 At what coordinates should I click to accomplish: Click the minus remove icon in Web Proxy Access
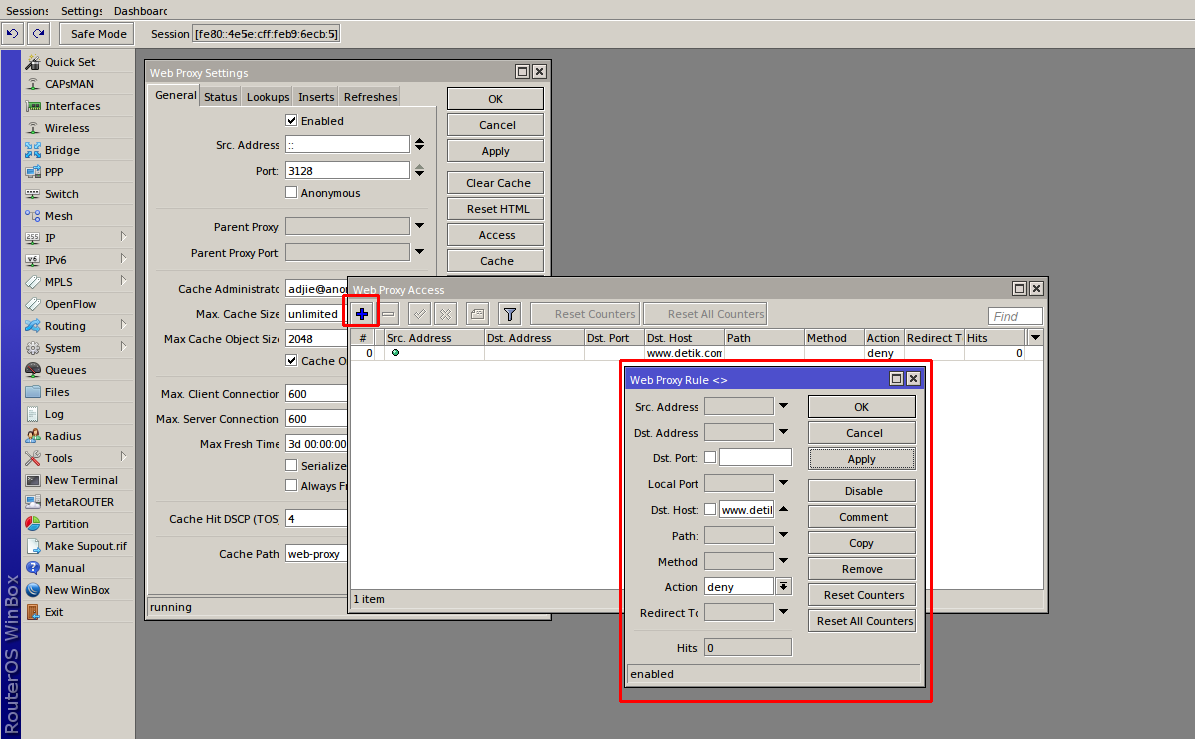389,314
